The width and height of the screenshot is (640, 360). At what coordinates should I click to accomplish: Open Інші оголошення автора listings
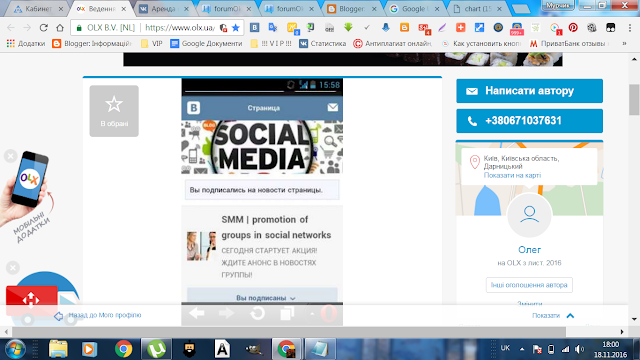click(529, 285)
